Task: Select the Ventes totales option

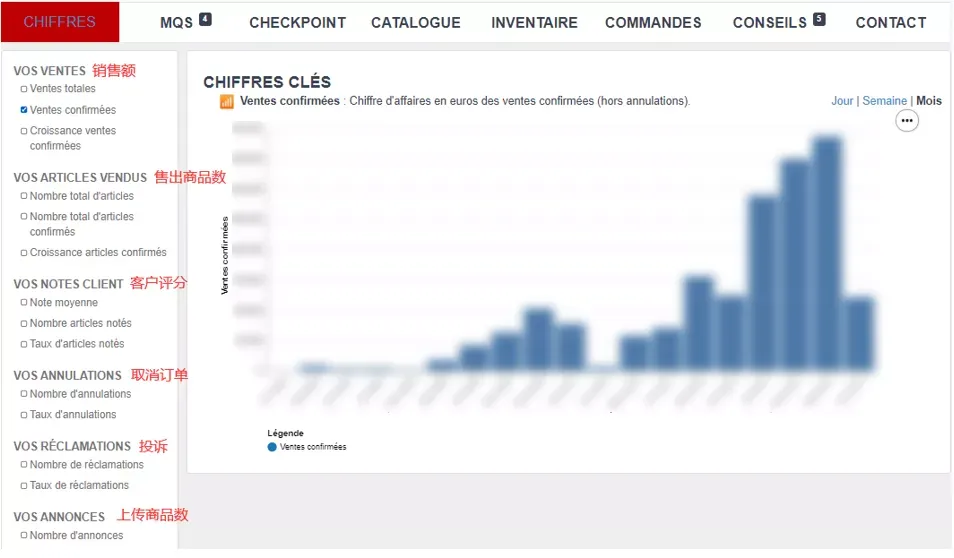Action: coord(24,89)
